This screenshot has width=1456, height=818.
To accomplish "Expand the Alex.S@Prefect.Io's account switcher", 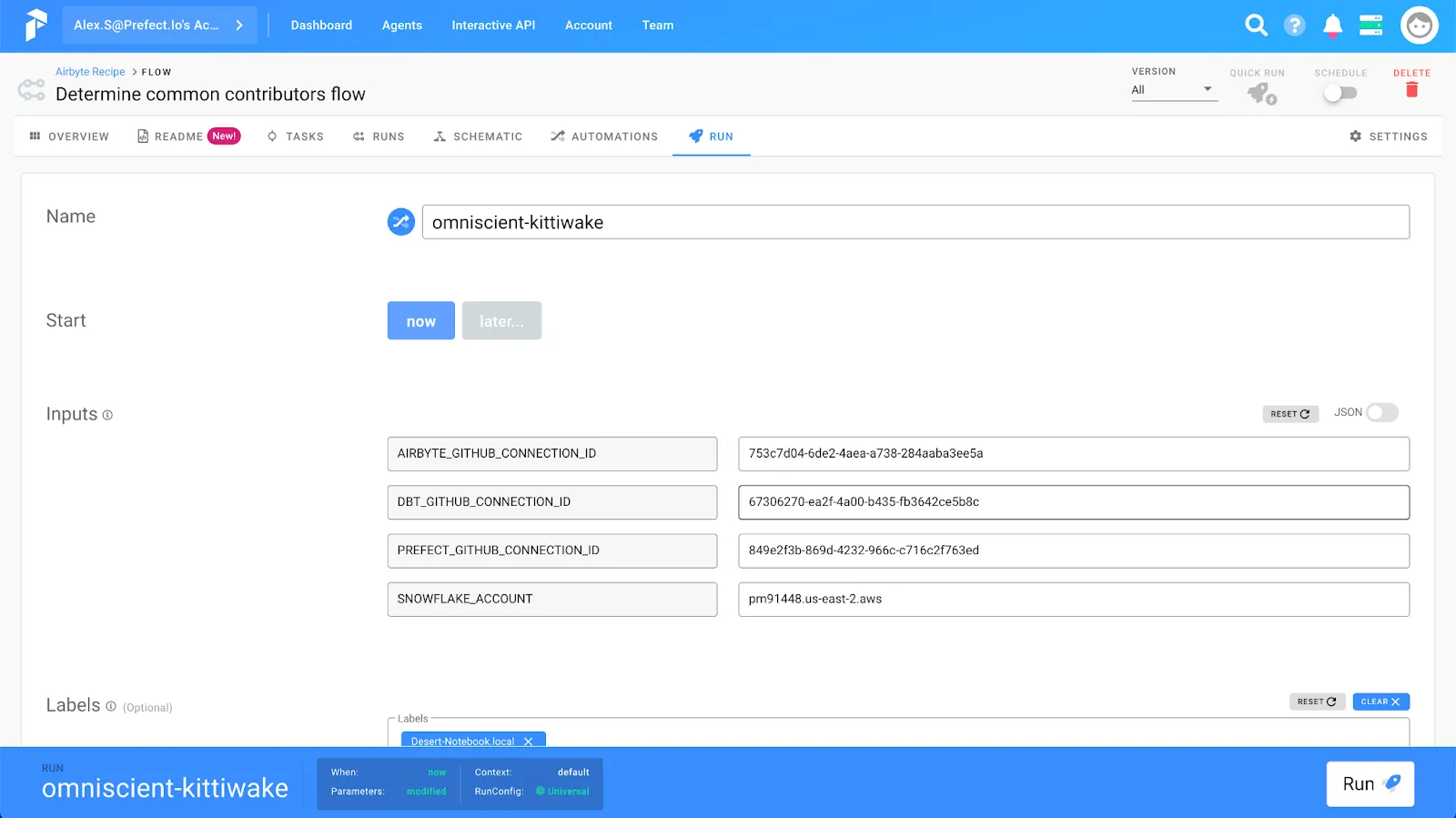I will coord(159,25).
